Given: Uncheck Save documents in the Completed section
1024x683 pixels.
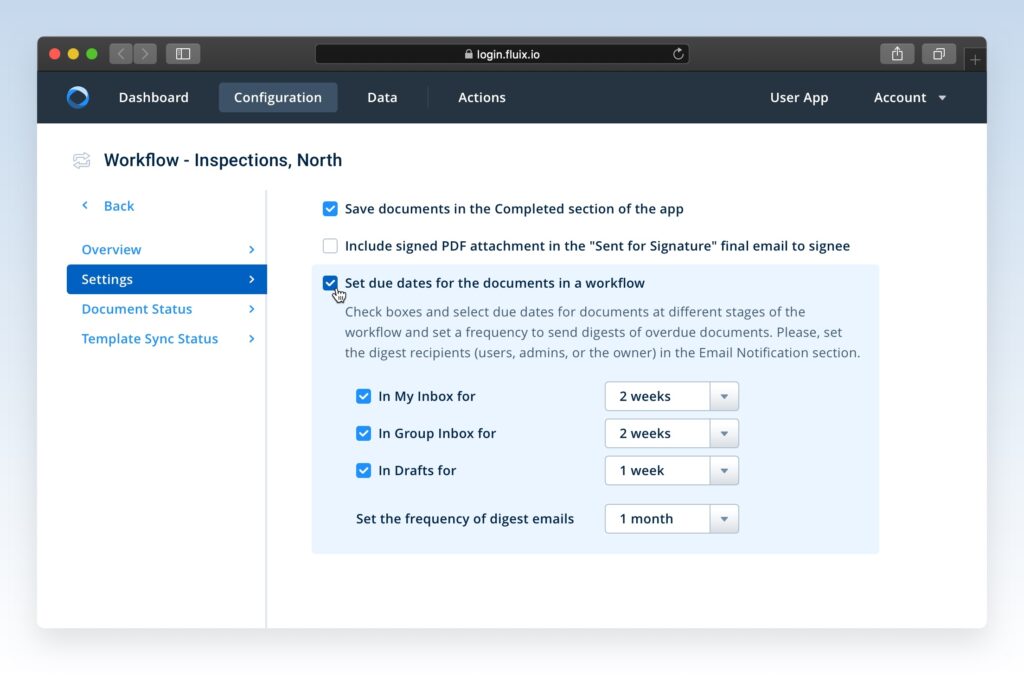Looking at the screenshot, I should (330, 209).
